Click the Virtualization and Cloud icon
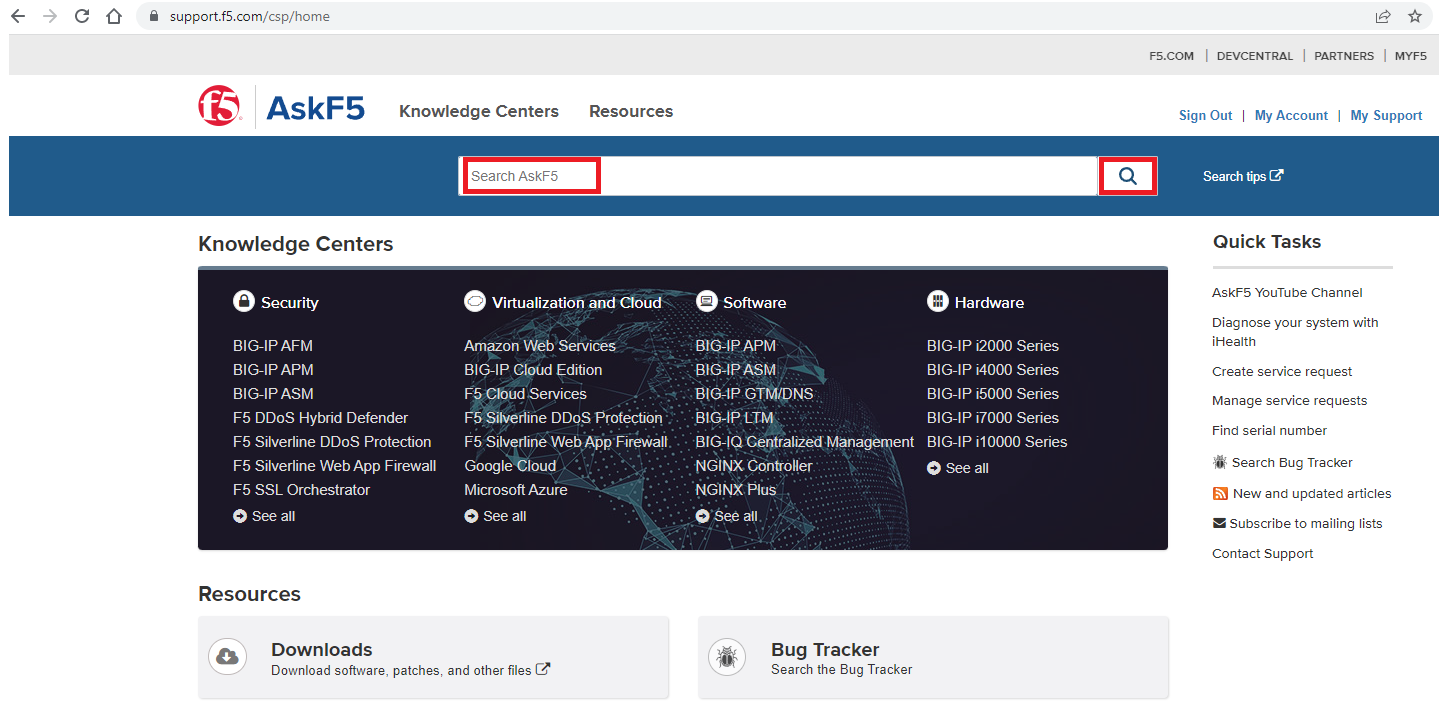This screenshot has height=704, width=1446. [x=474, y=301]
